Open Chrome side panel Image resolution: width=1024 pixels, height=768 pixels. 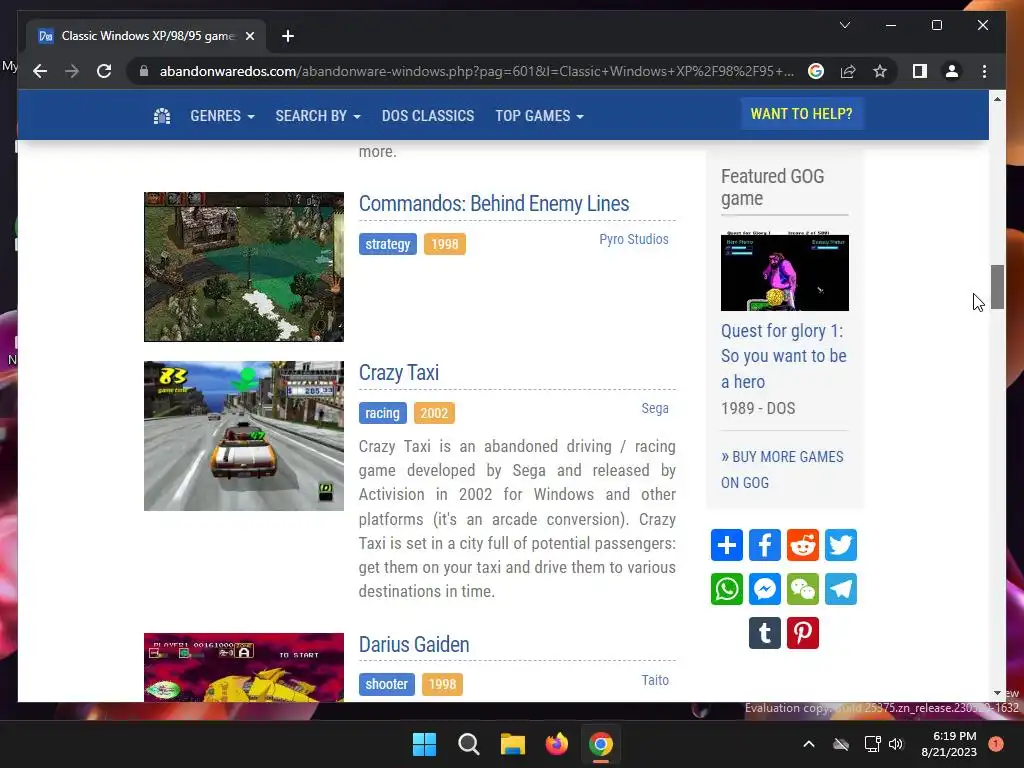point(920,71)
